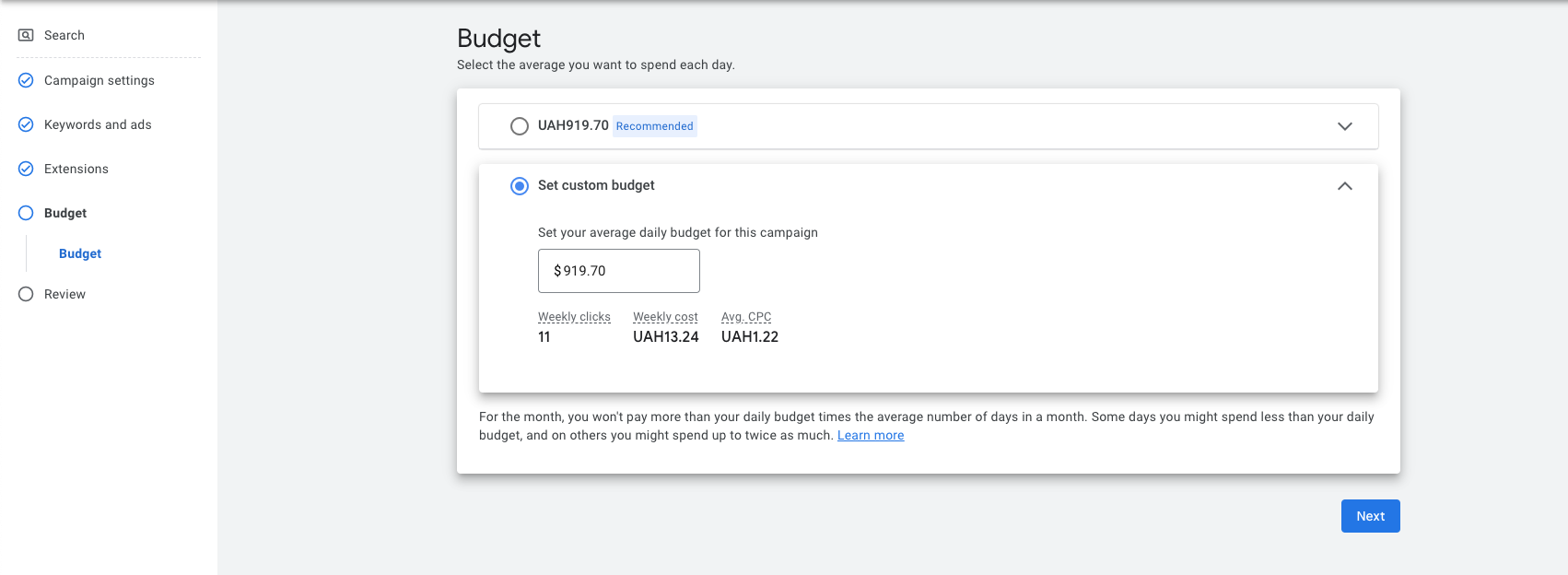
Task: Click the Search magnifier icon in sidebar
Action: point(26,35)
